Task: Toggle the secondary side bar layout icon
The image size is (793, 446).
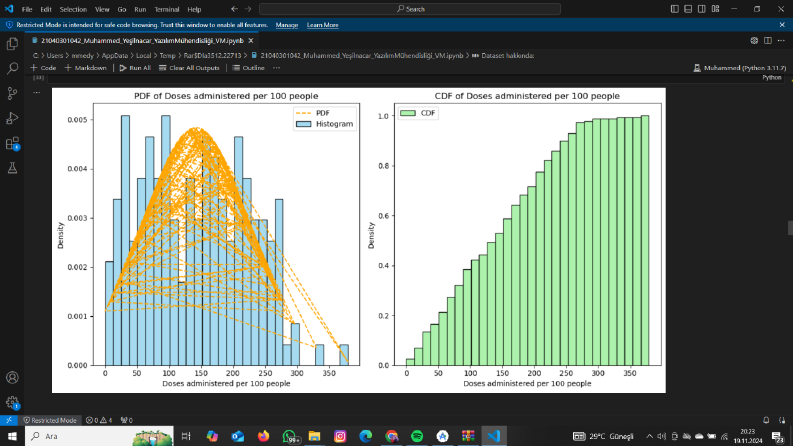Action: 701,9
